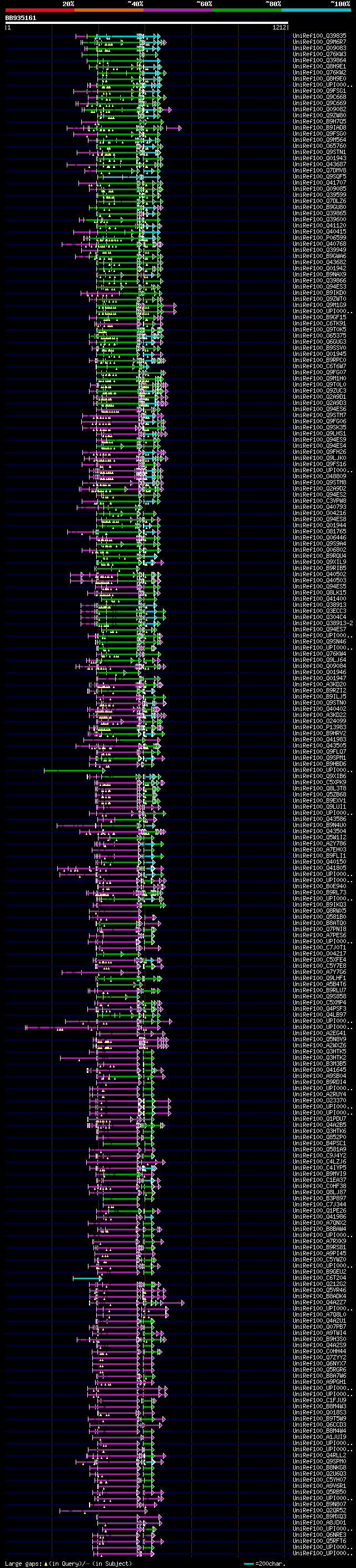
Task: Select hit UniRef100_B3M3B5
Action: (319, 1064)
